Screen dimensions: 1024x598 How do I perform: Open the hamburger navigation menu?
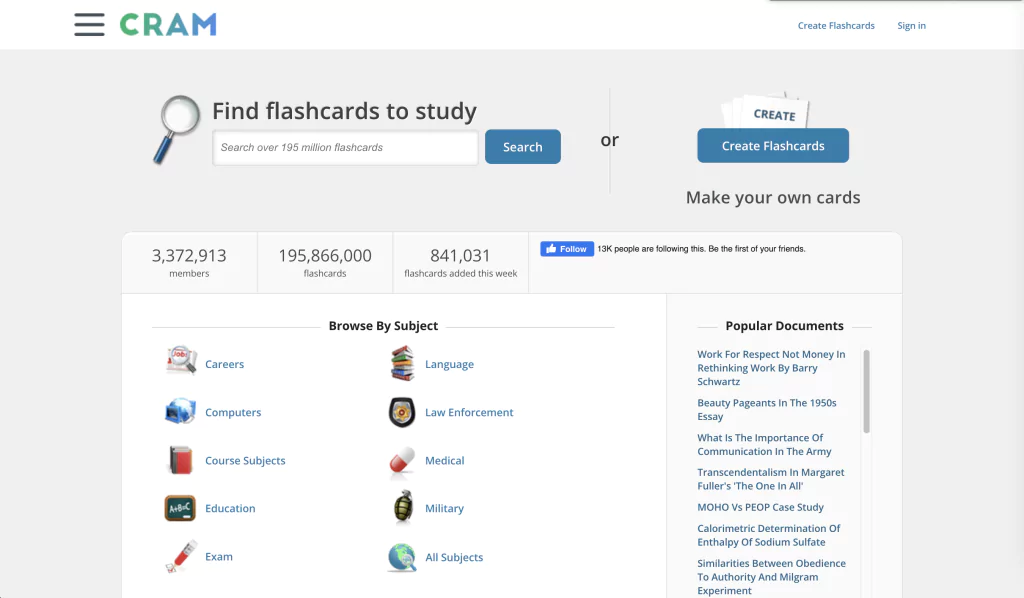tap(89, 25)
